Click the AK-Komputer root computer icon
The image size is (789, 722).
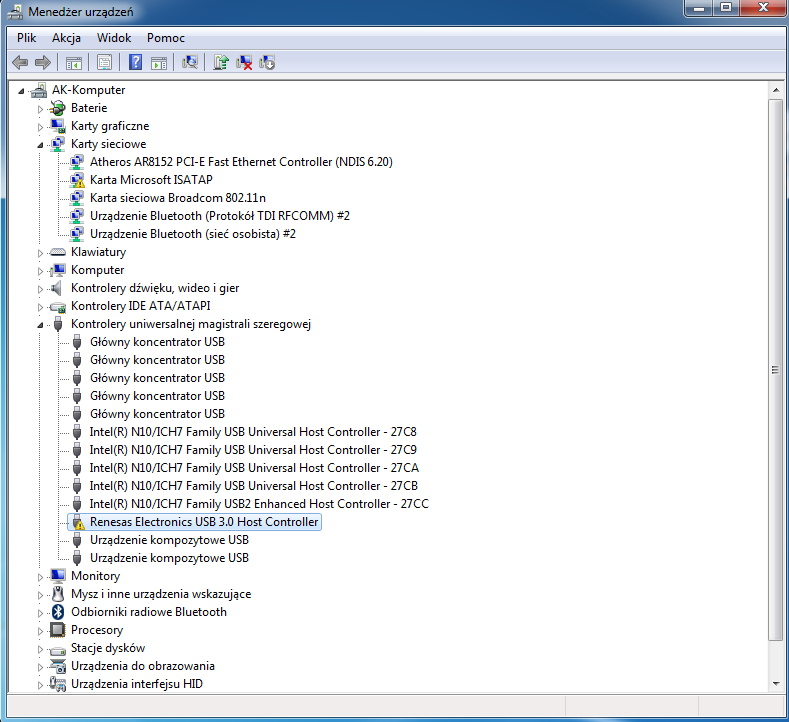click(x=39, y=90)
